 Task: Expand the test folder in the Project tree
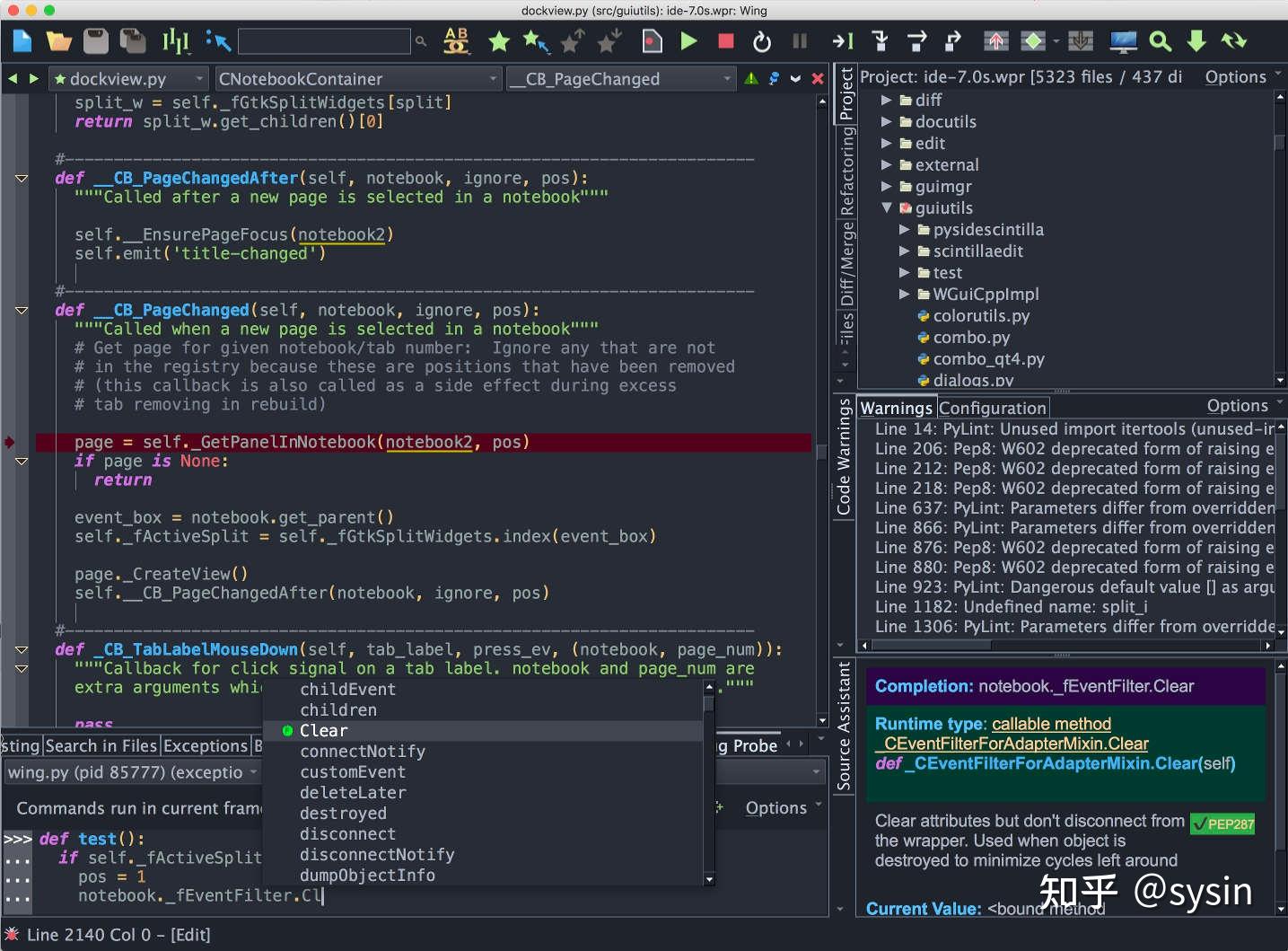906,272
